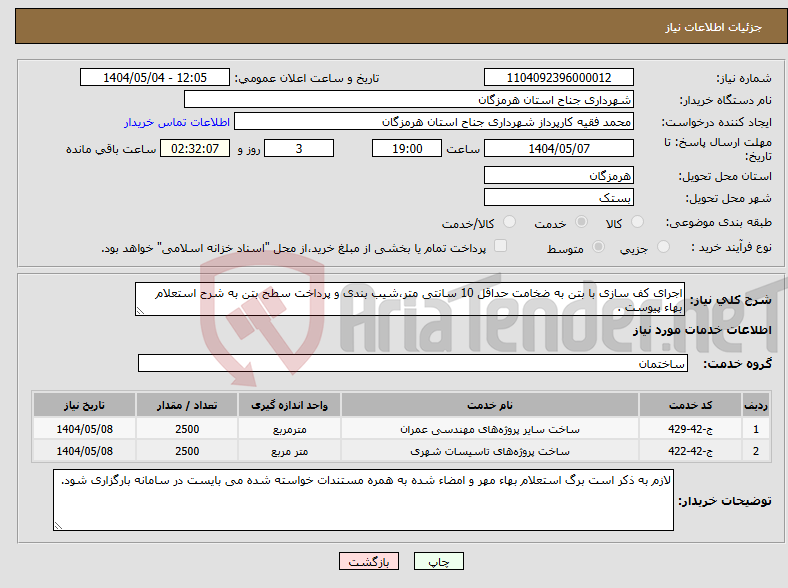788x588 pixels.
Task: Click buyer organization name field
Action: tap(409, 100)
